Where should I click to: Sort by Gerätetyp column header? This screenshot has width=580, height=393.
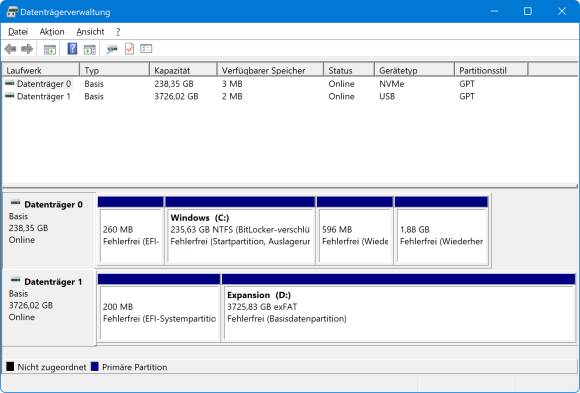tap(414, 70)
